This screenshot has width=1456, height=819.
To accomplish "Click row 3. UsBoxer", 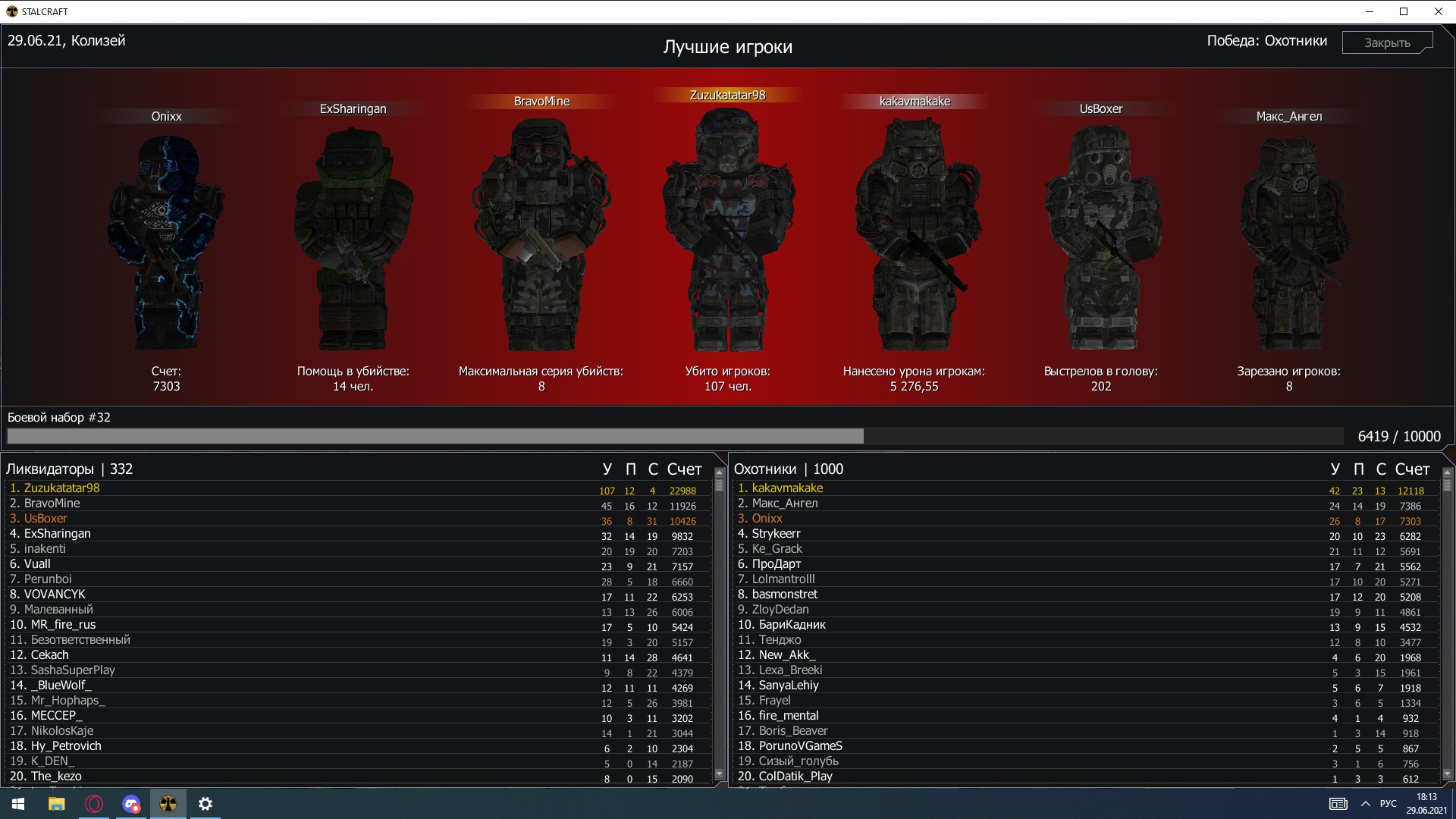I will click(x=359, y=519).
